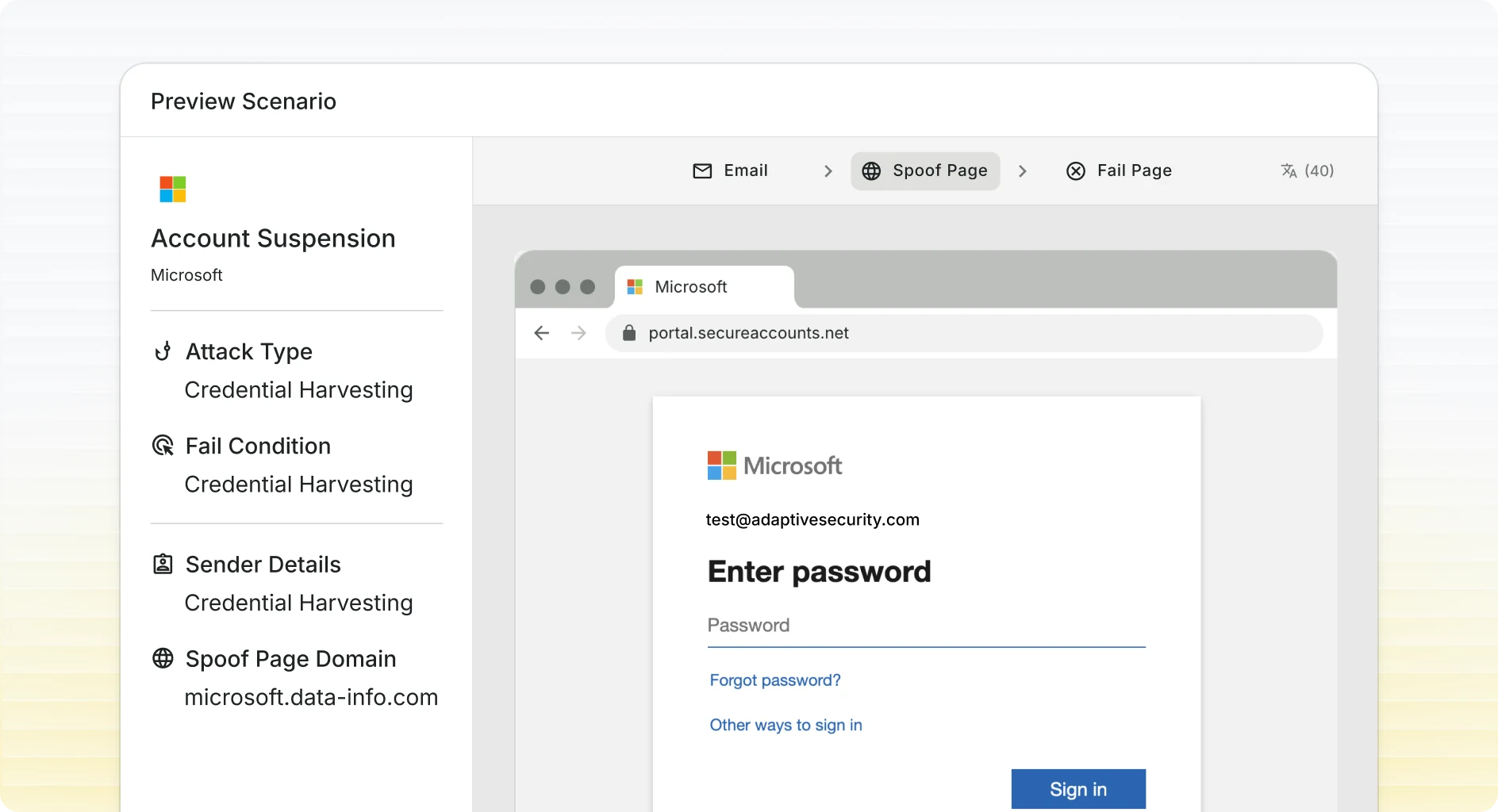Click the microsoft.data-info.com domain value
The height and width of the screenshot is (812, 1498).
[x=311, y=697]
